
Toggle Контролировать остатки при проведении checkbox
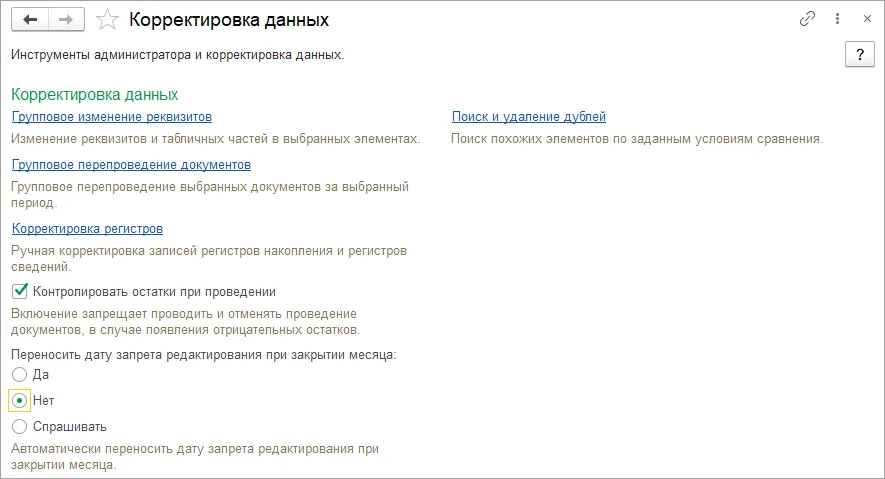tap(20, 291)
